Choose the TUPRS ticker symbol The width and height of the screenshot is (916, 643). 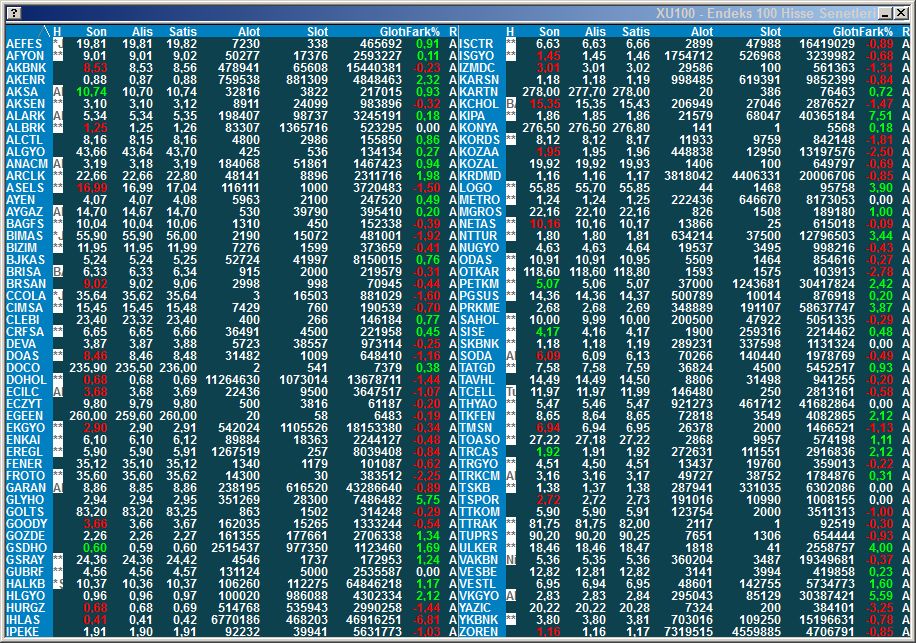(479, 536)
